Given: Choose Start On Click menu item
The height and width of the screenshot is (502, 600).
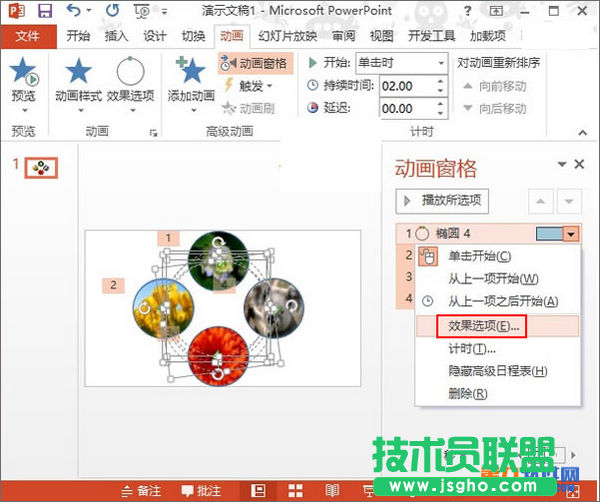Looking at the screenshot, I should (497, 256).
